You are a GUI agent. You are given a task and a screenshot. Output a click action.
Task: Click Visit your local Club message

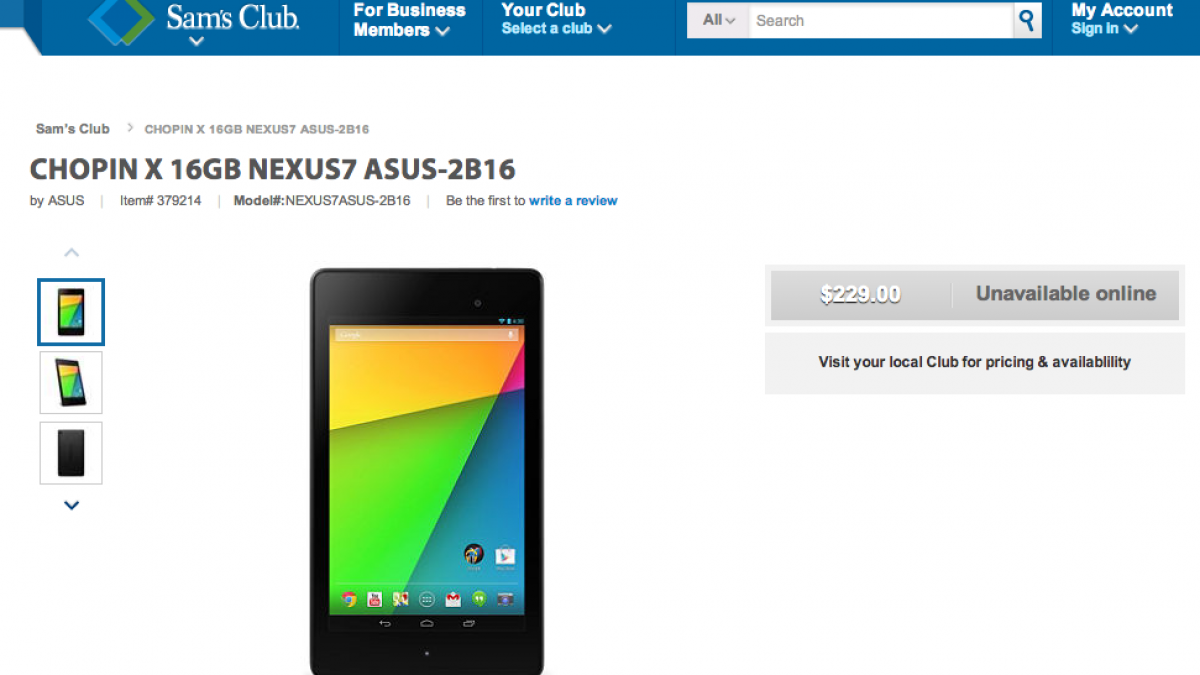pos(975,362)
